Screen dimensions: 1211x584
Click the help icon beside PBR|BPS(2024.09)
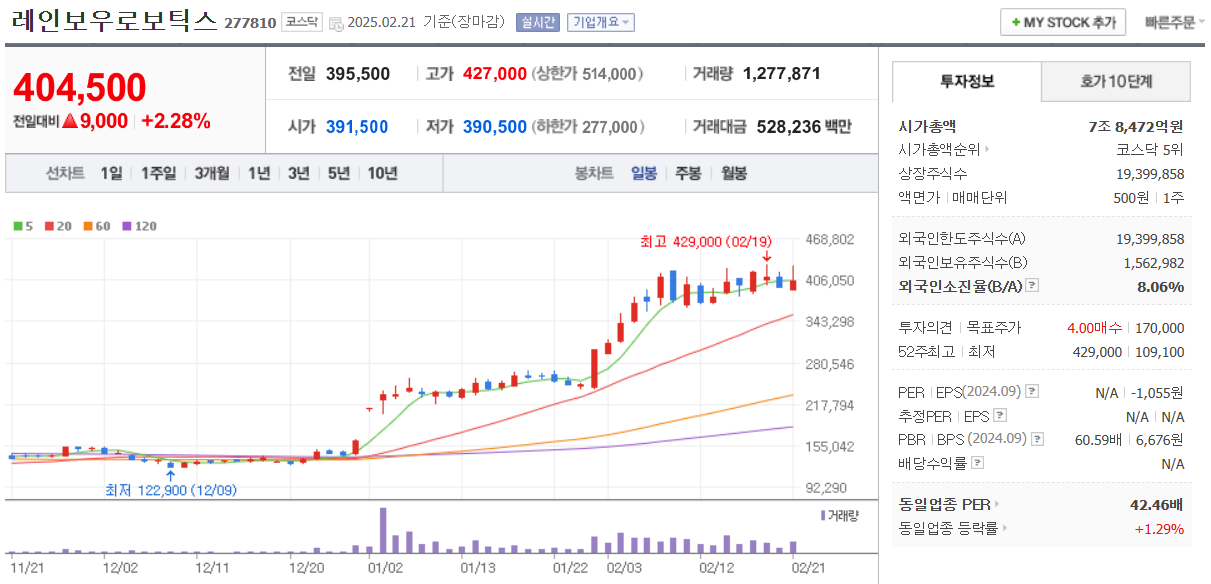[1036, 439]
